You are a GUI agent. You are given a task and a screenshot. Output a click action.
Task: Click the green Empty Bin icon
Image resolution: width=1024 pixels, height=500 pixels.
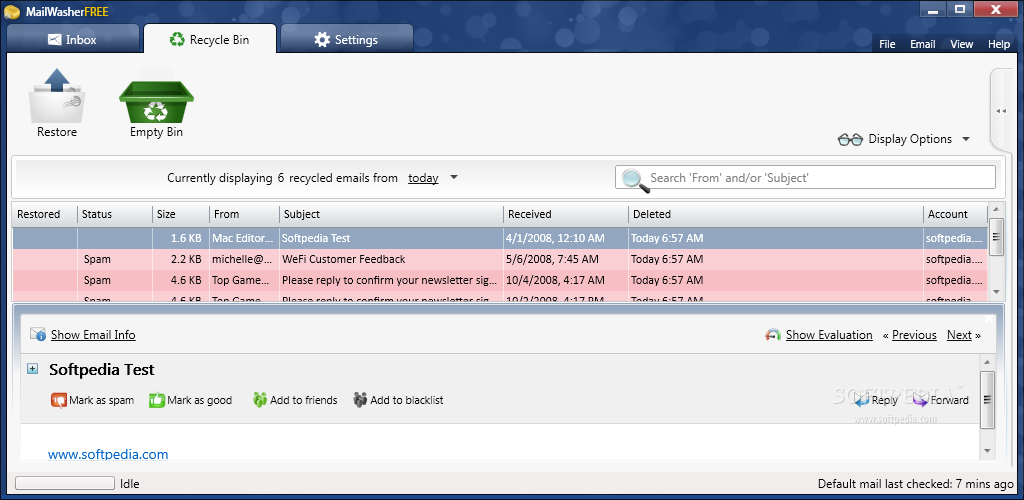[x=156, y=101]
